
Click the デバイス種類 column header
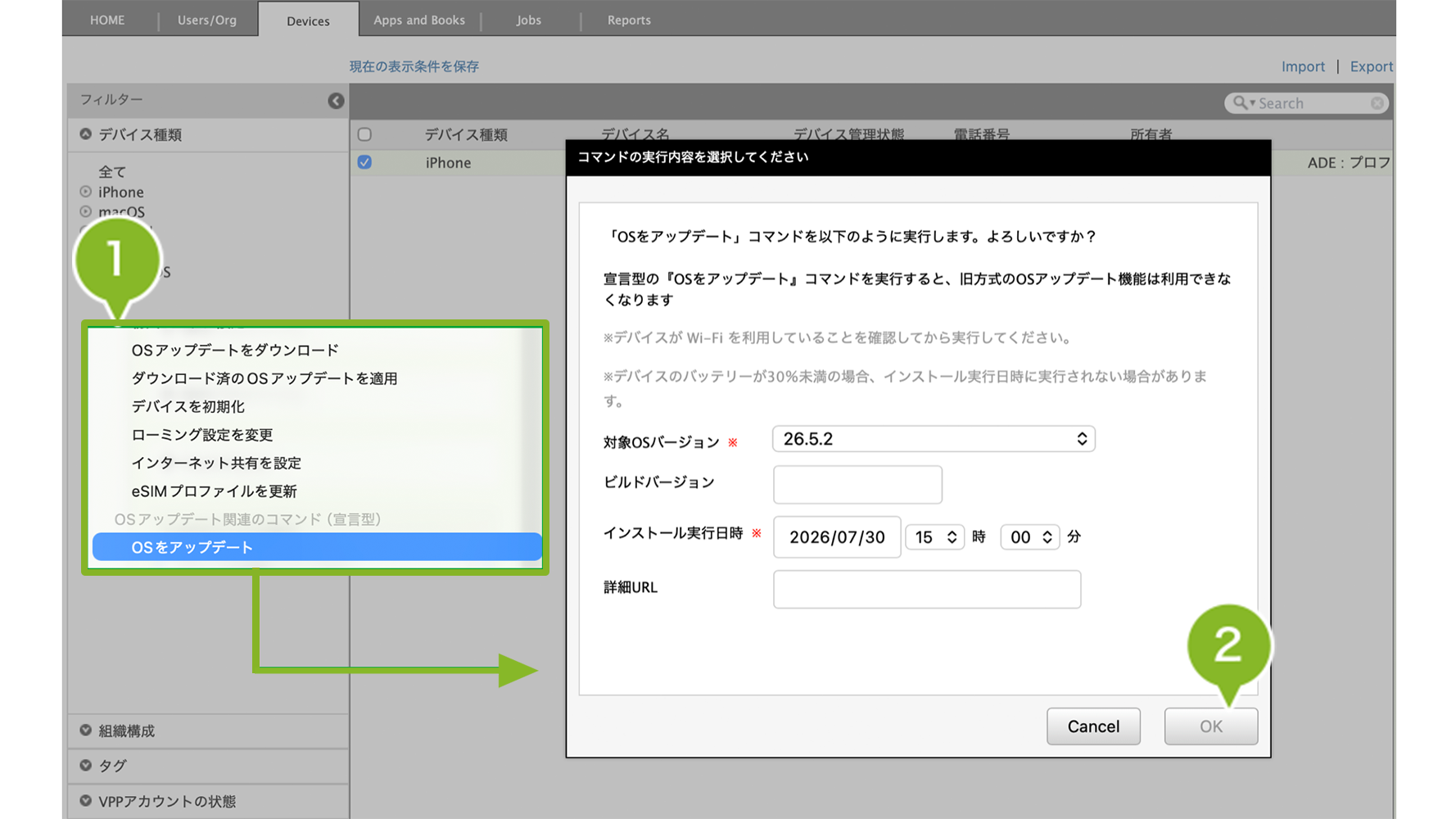tap(466, 134)
